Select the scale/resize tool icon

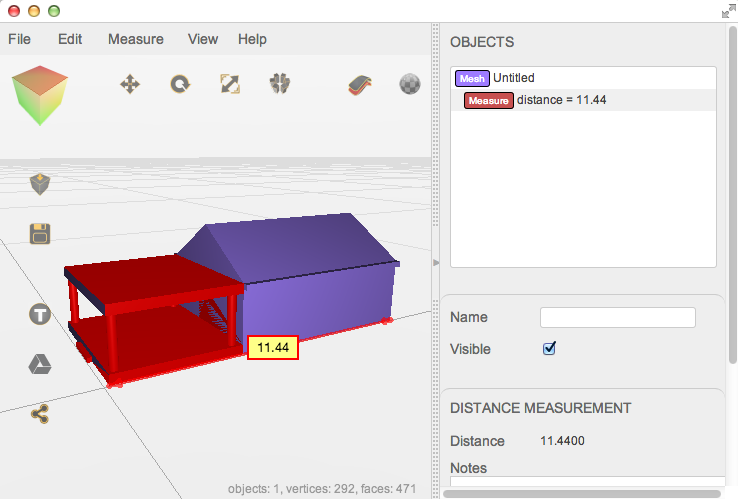(x=230, y=84)
